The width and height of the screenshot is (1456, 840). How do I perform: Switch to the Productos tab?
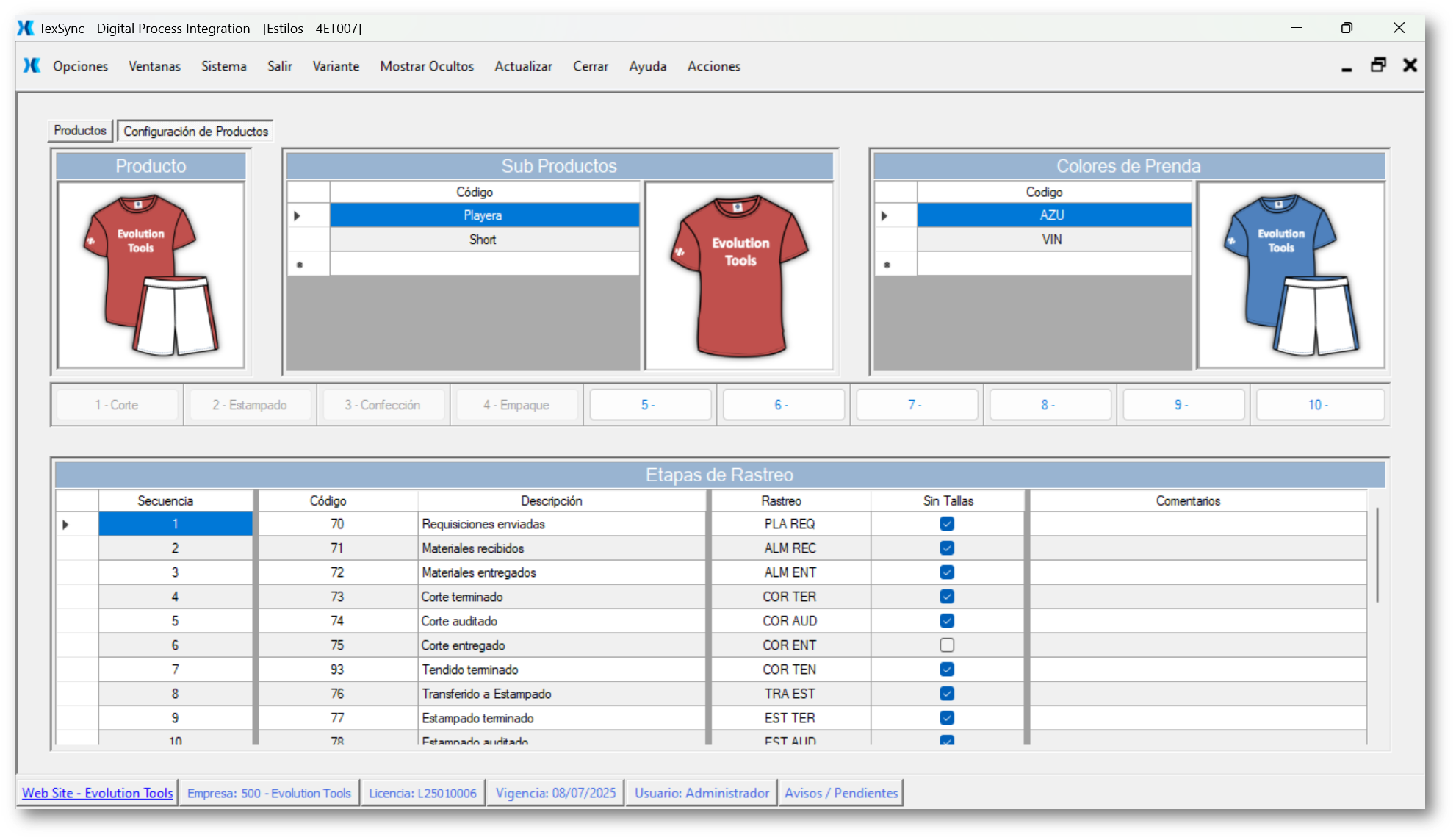tap(80, 131)
